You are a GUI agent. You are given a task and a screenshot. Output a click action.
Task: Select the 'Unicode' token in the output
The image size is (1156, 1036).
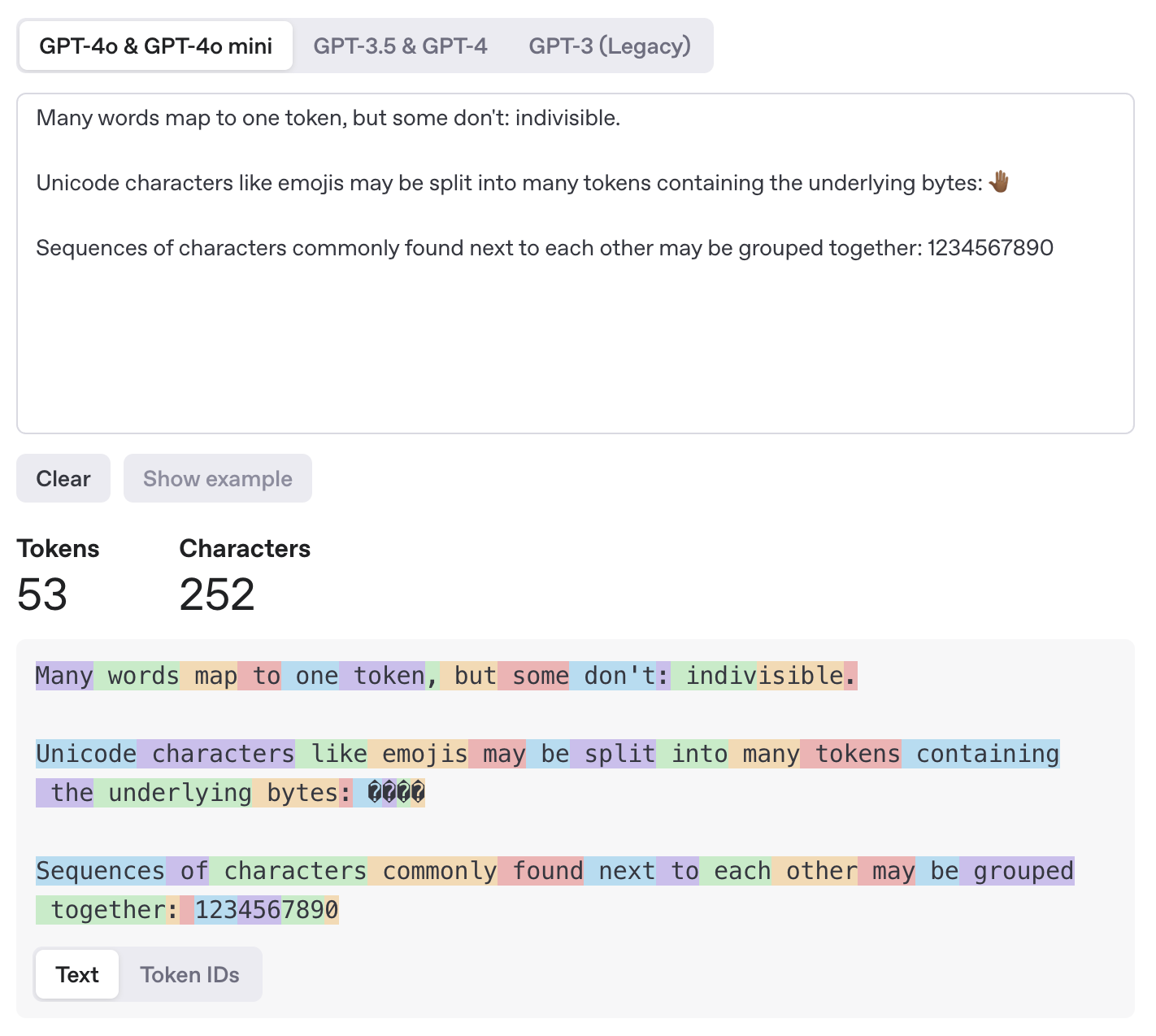pyautogui.click(x=85, y=754)
